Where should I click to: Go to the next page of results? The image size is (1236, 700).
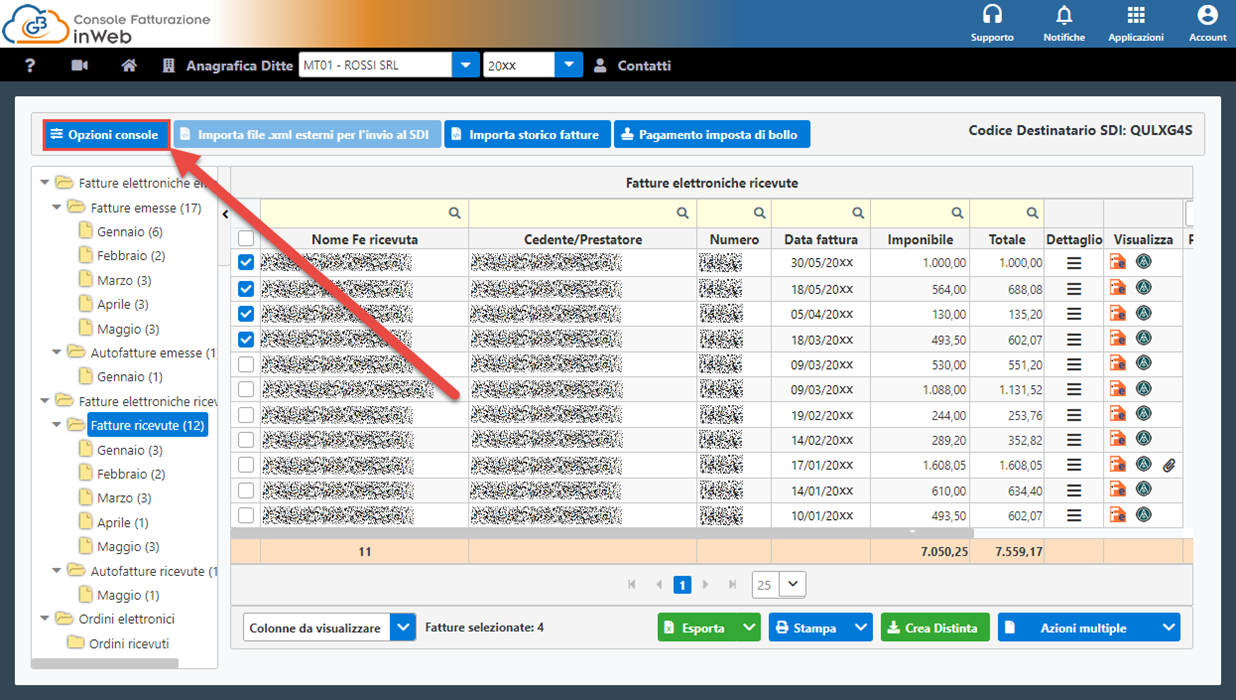pyautogui.click(x=706, y=585)
